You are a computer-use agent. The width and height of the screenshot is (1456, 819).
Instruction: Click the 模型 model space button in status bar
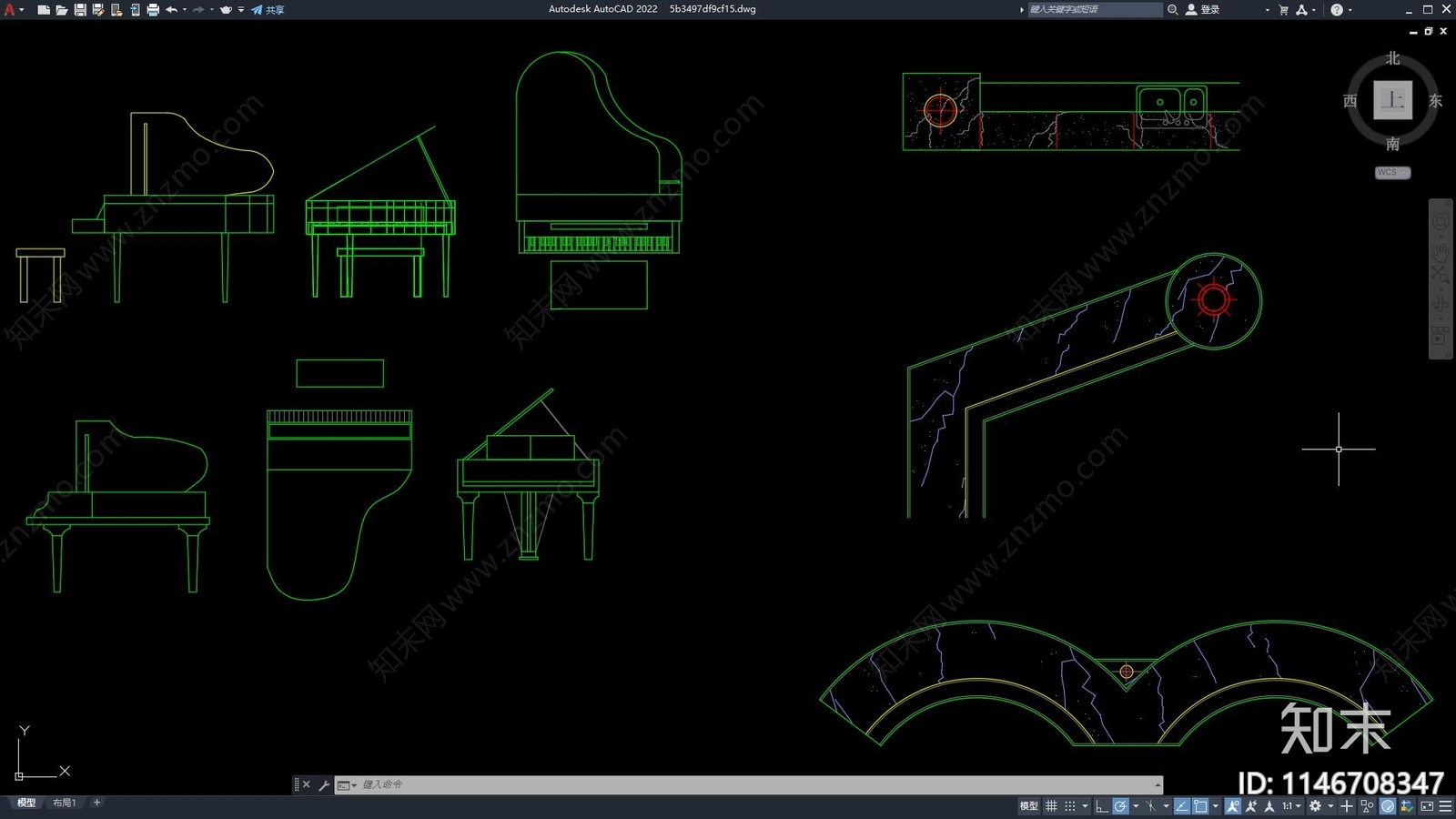[1028, 806]
